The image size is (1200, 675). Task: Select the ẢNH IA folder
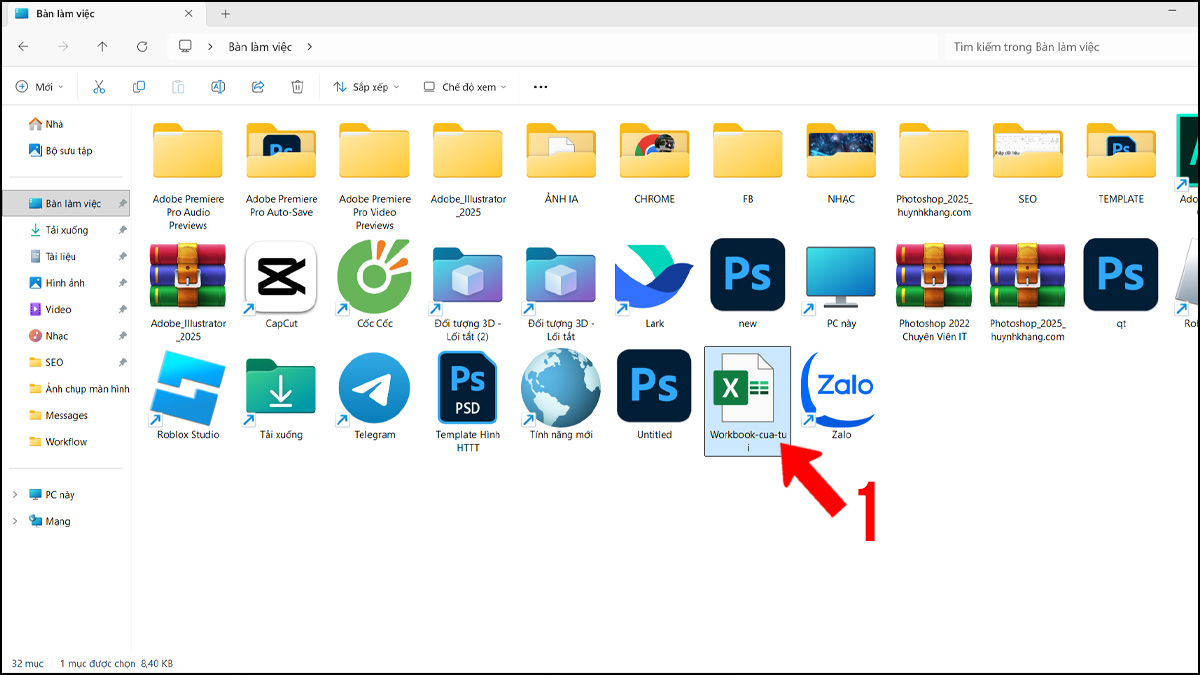[561, 164]
